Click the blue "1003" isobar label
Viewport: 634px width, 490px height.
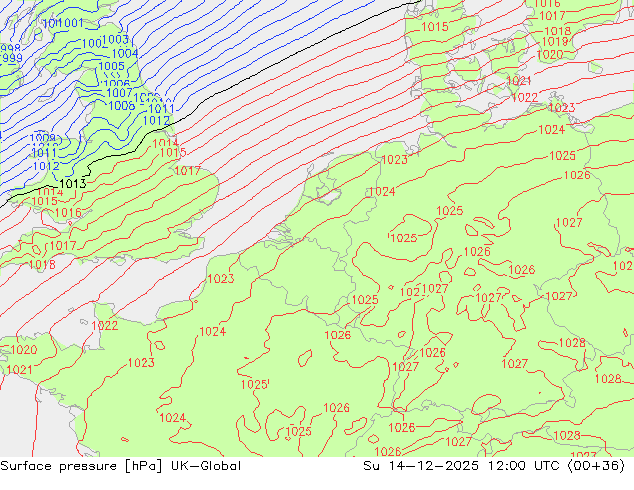pyautogui.click(x=116, y=40)
